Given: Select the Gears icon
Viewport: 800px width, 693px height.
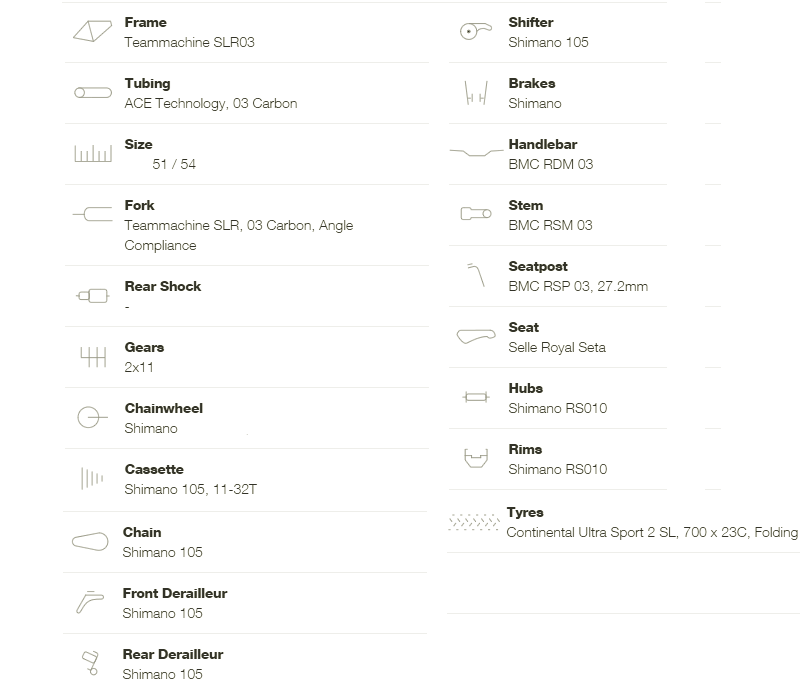Looking at the screenshot, I should (93, 357).
